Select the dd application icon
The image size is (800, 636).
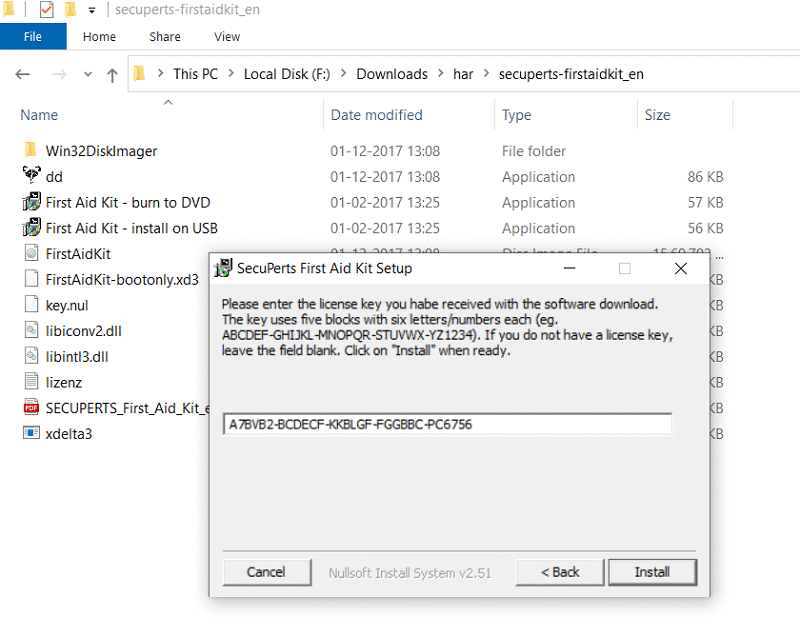pyautogui.click(x=30, y=177)
